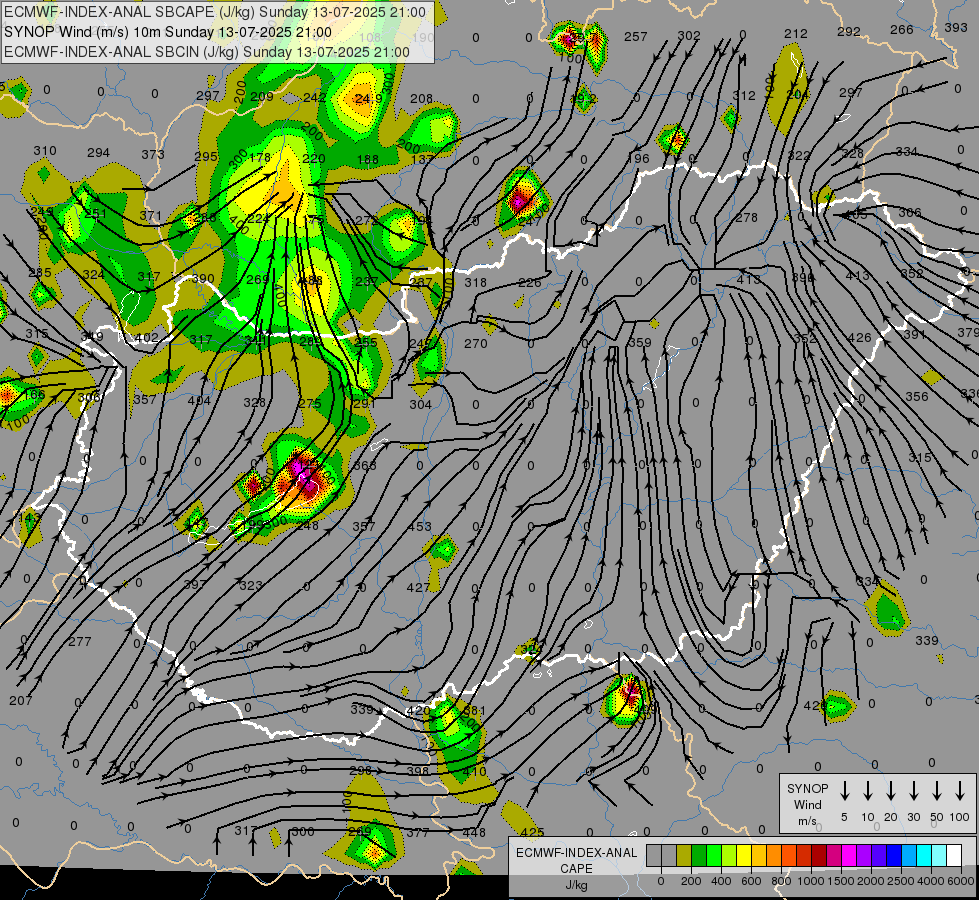This screenshot has height=900, width=979.
Task: Click the 6000 label under the CAPE scale
Action: (961, 881)
